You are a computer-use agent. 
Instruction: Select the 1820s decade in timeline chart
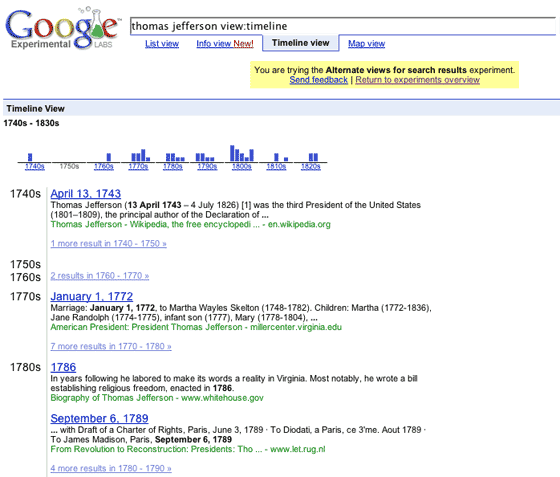coord(311,166)
